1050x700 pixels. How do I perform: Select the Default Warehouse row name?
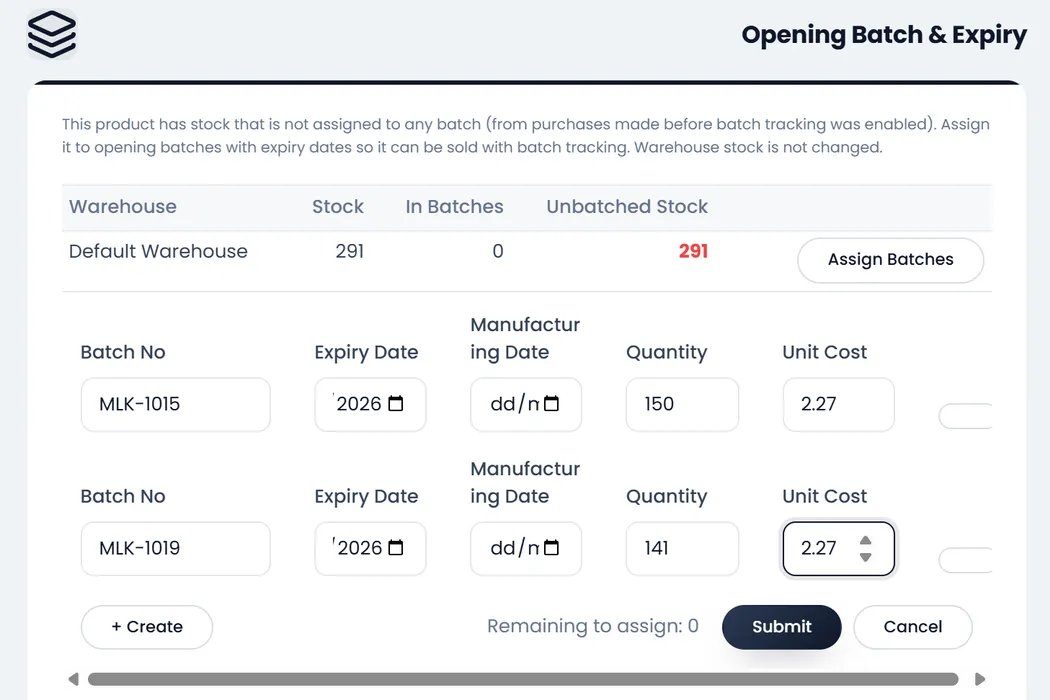158,251
